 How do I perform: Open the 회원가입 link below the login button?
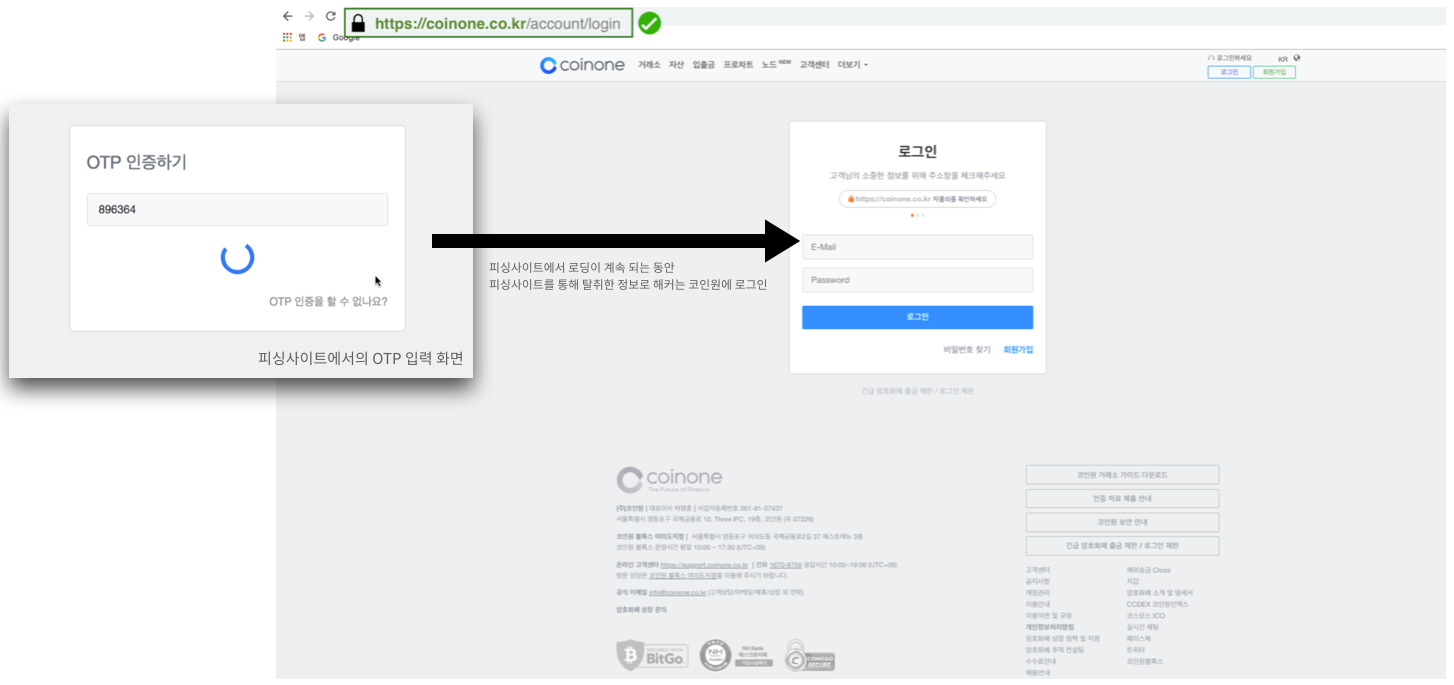click(x=1018, y=350)
